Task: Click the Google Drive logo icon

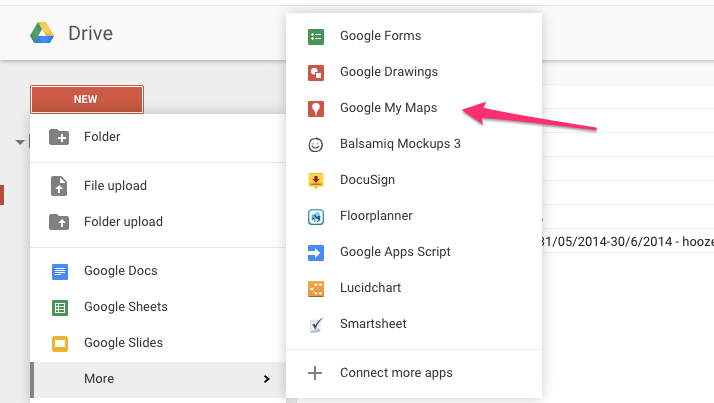Action: [42, 33]
